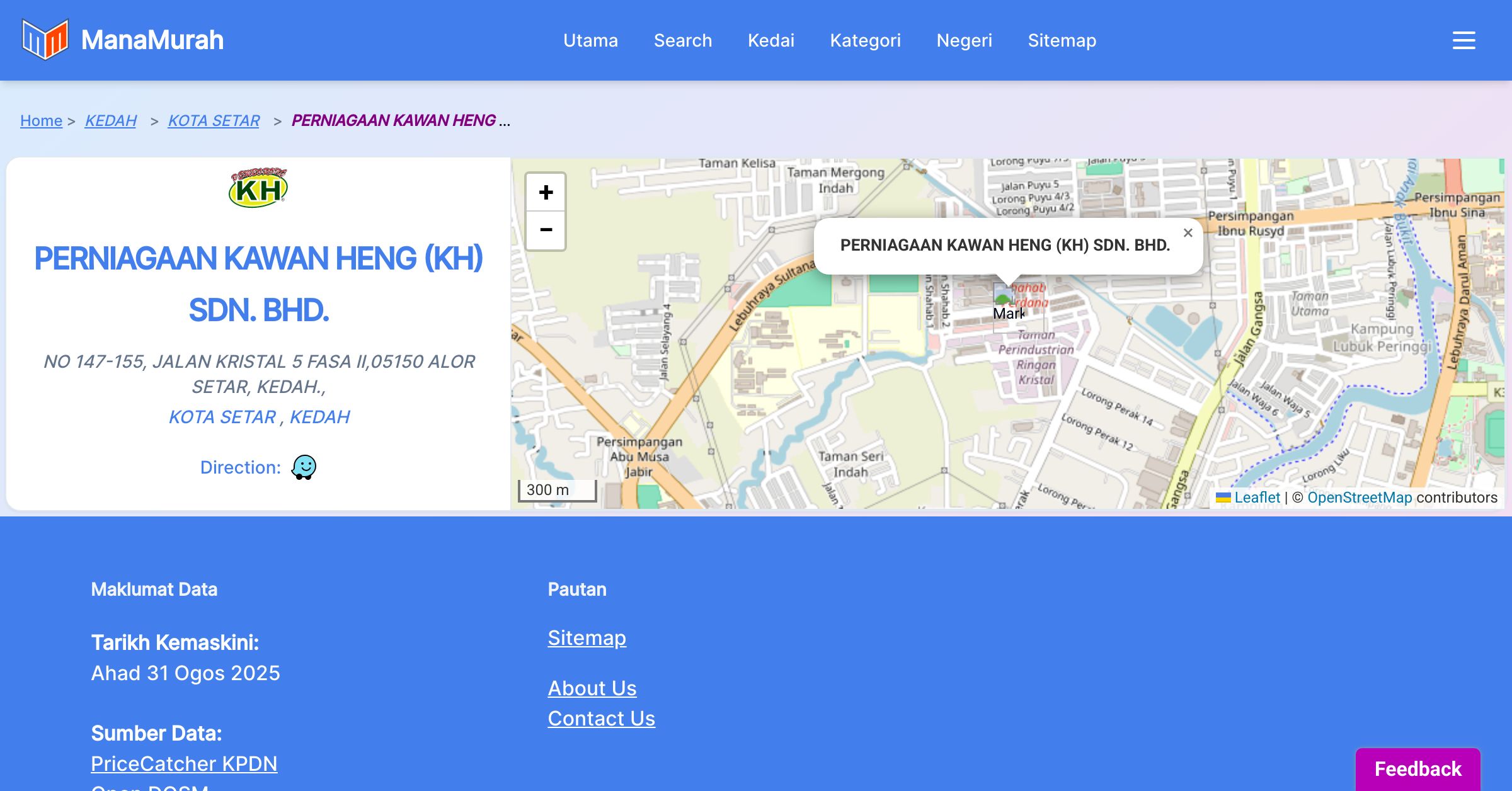Screen dimensions: 1512x791
Task: Close the map popup
Action: 1188,233
